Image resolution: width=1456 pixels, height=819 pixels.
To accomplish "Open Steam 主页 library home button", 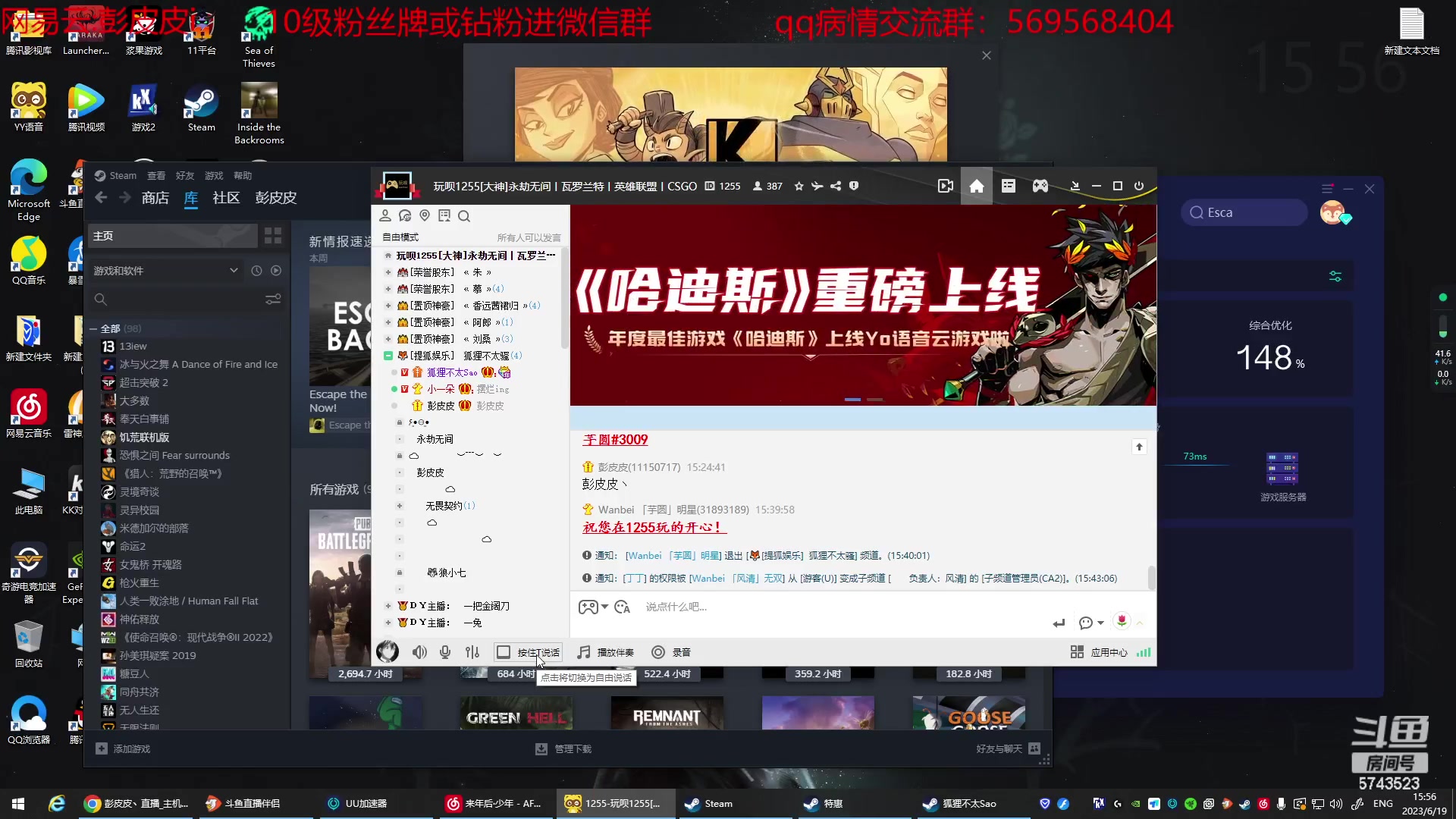I will pos(173,236).
